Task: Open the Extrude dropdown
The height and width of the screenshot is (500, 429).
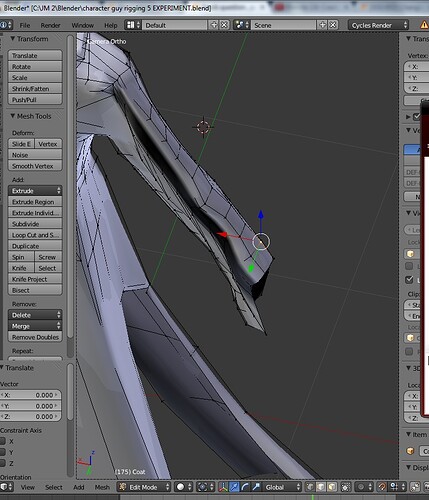Action: coord(35,191)
